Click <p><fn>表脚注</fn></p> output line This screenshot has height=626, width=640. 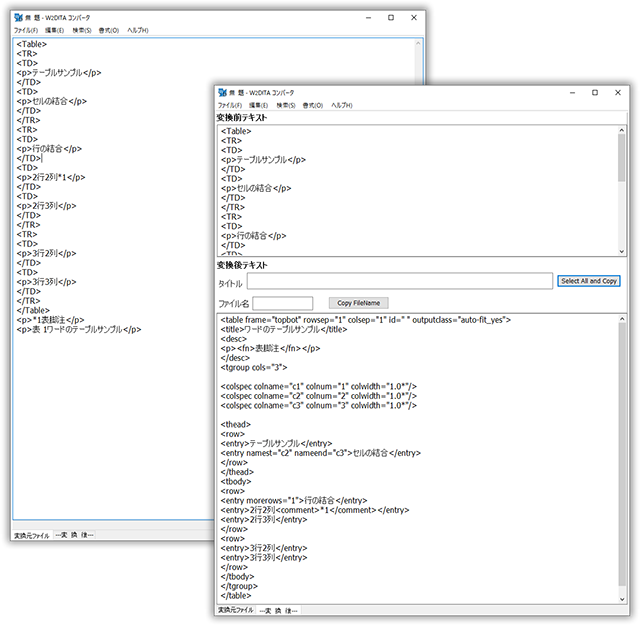(270, 349)
